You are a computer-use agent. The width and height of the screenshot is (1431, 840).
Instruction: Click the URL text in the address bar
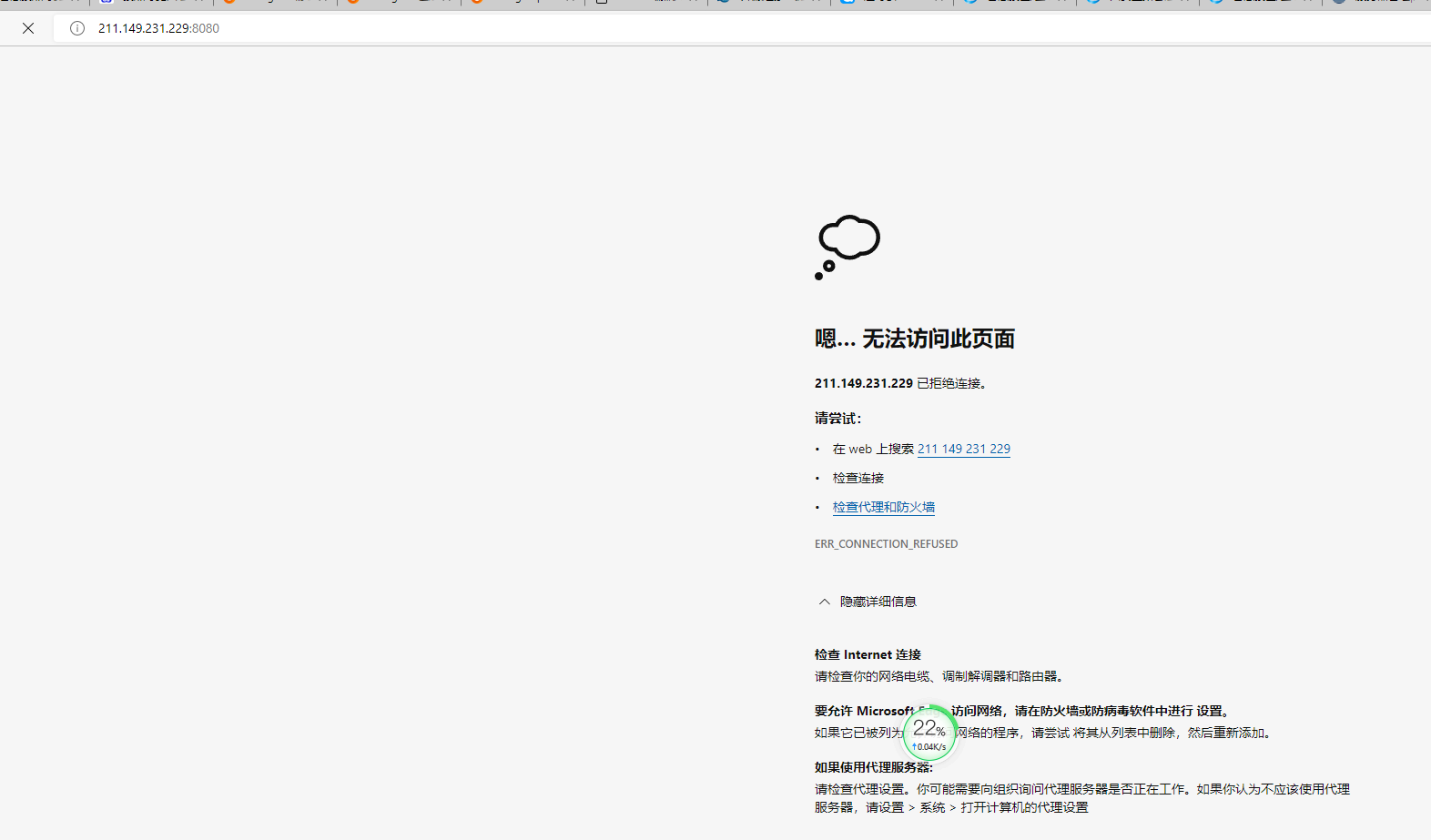click(x=158, y=28)
